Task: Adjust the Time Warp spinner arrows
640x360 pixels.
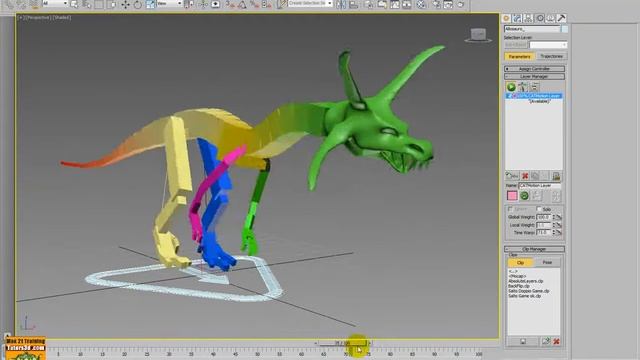Action: coord(554,232)
